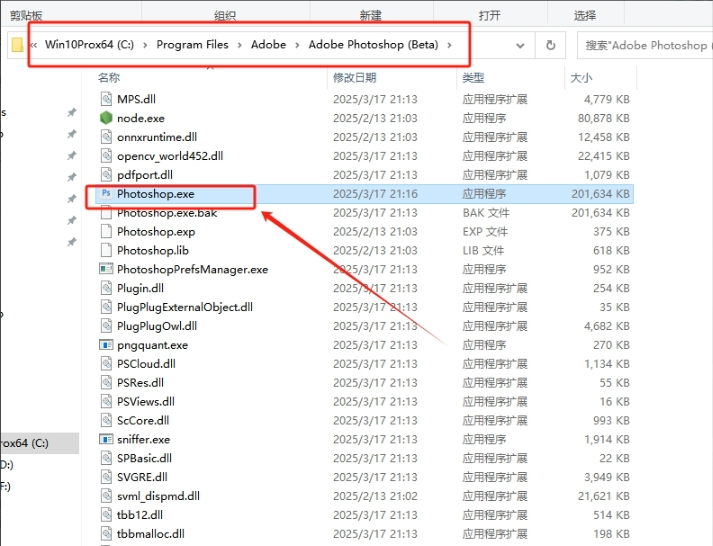This screenshot has width=713, height=546.
Task: Click the Photoshop.exp blank file icon
Action: pos(106,231)
